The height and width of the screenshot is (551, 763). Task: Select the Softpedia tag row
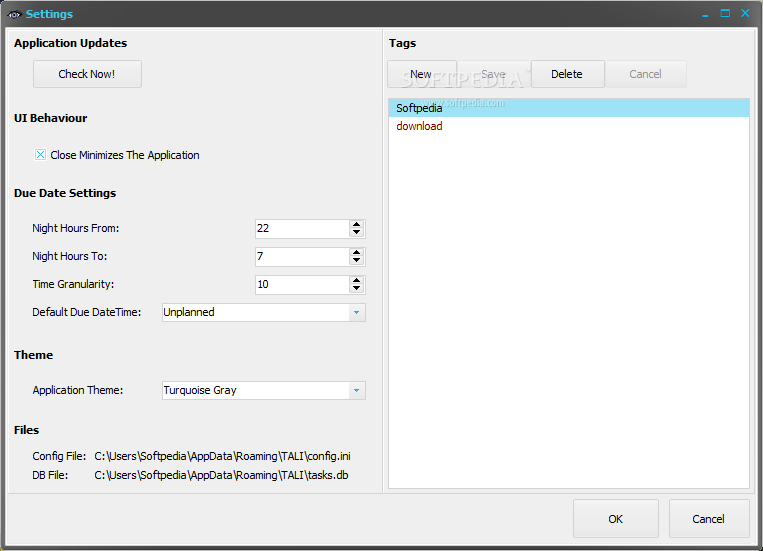[568, 108]
